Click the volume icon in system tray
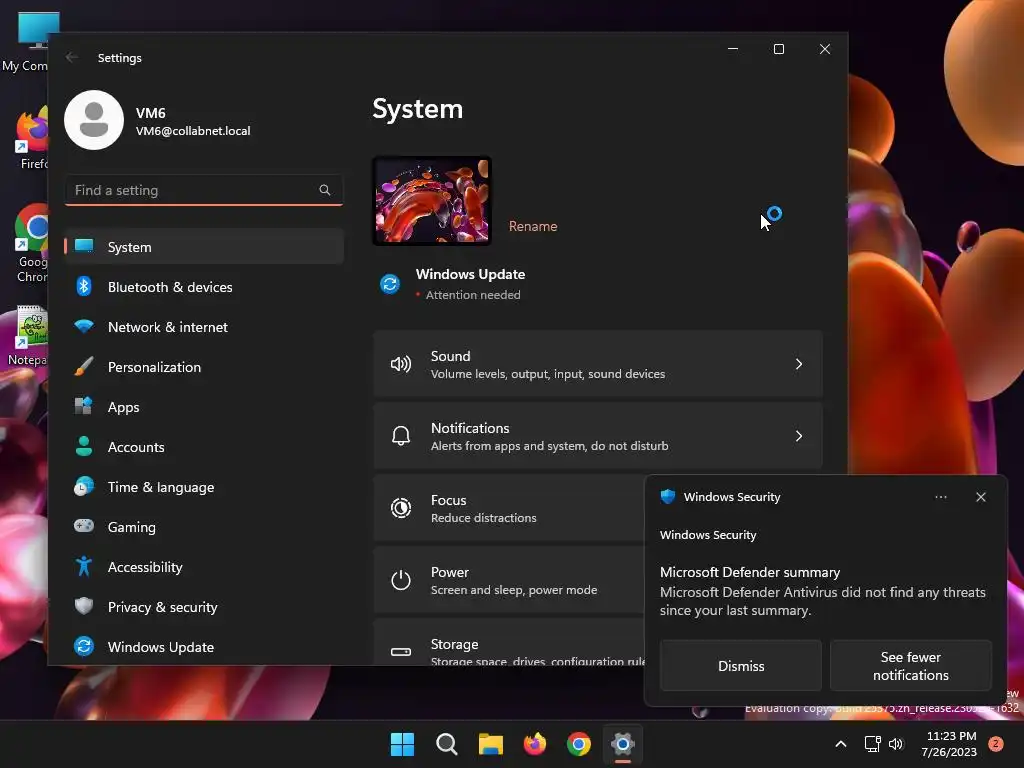The width and height of the screenshot is (1024, 768). pos(896,744)
